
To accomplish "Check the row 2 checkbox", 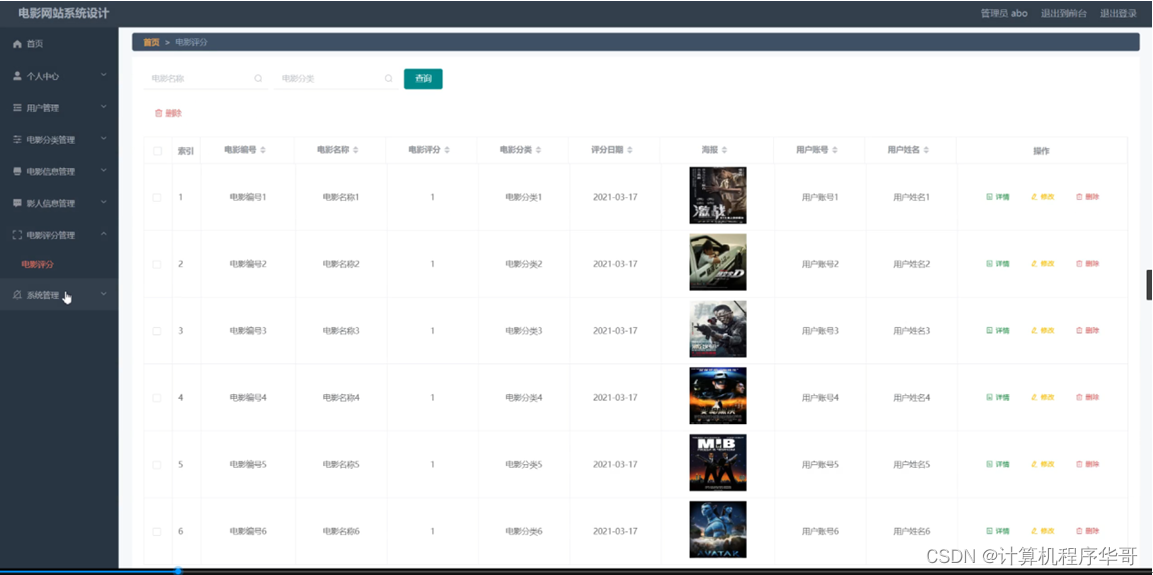I will pyautogui.click(x=157, y=264).
